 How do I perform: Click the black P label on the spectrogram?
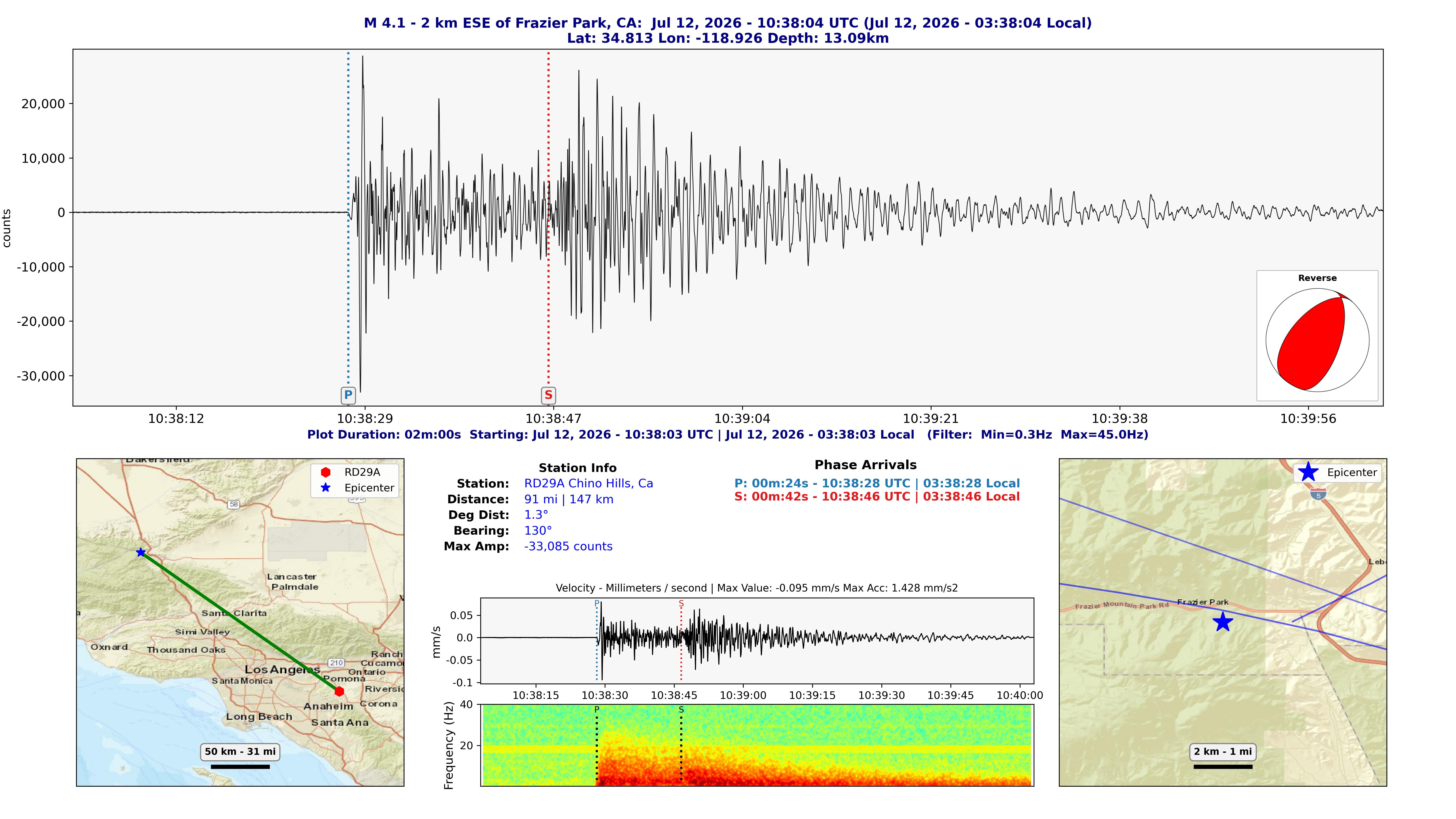point(596,709)
